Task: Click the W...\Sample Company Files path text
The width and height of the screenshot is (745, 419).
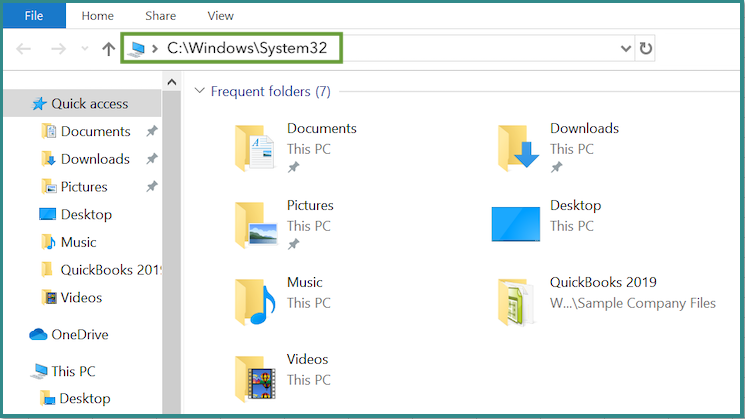Action: click(x=633, y=303)
